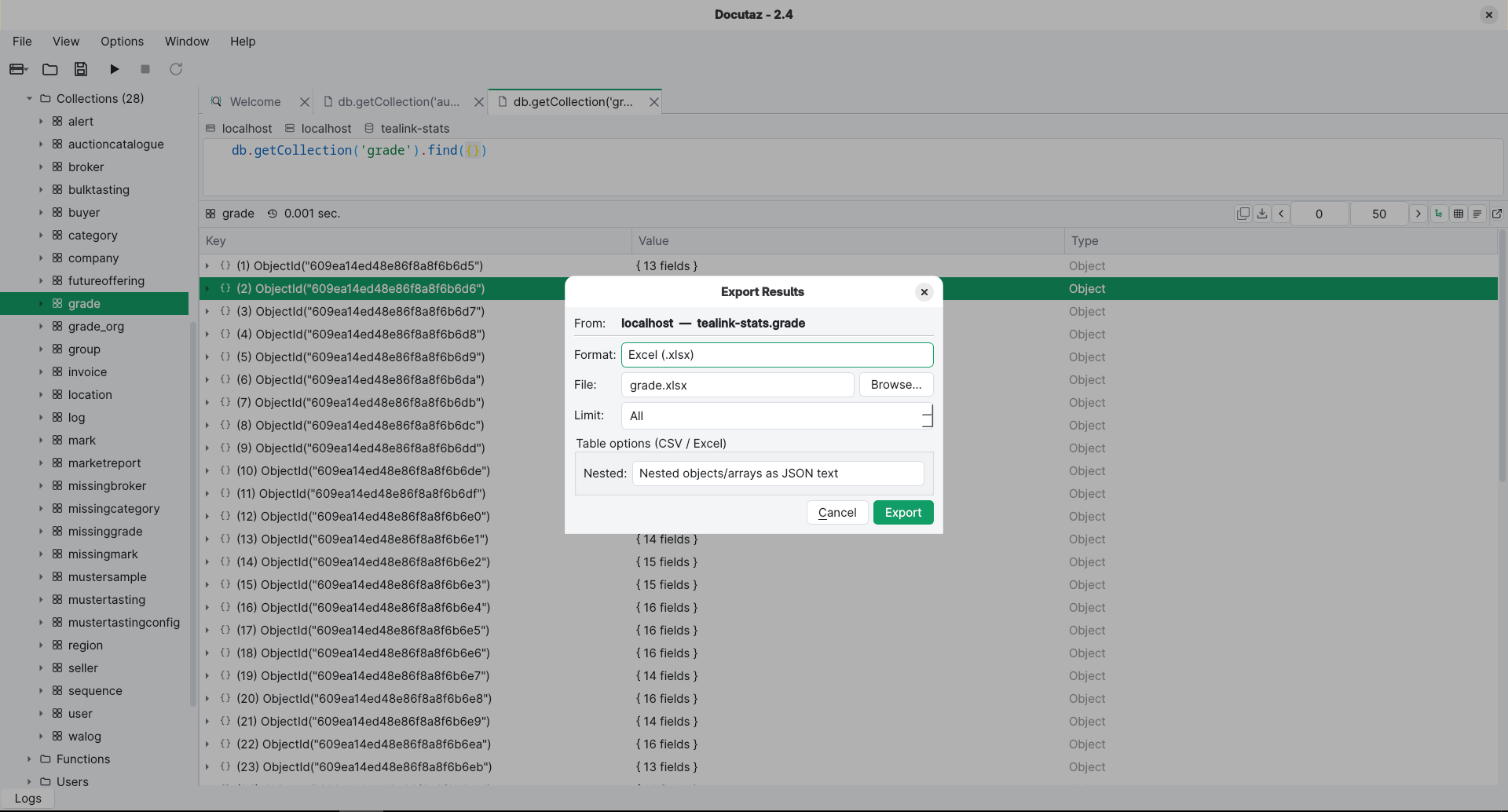Click the Type column header
Screen dimensions: 1508x812
1281,241
